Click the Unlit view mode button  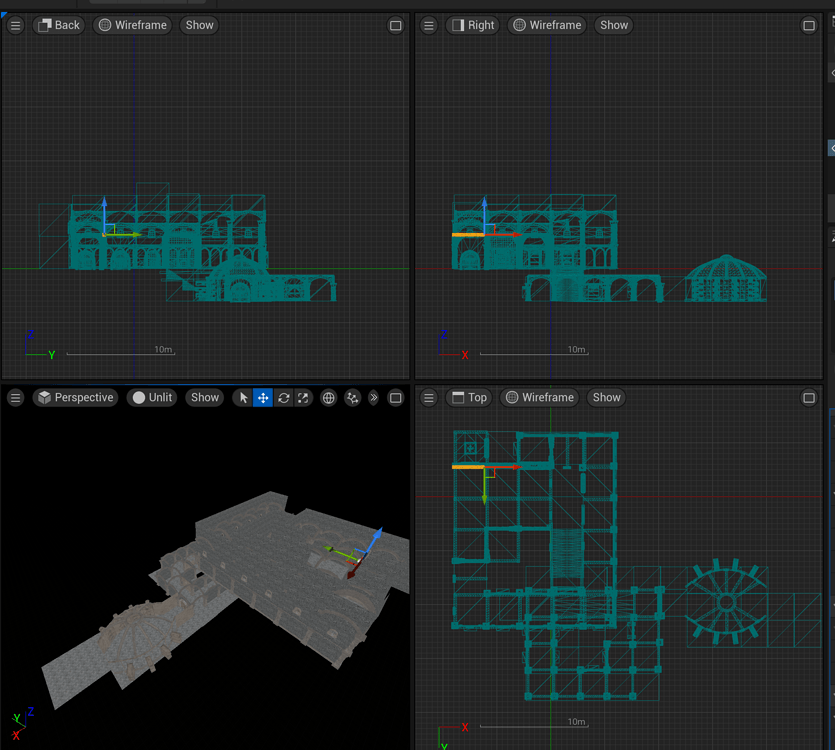(152, 397)
